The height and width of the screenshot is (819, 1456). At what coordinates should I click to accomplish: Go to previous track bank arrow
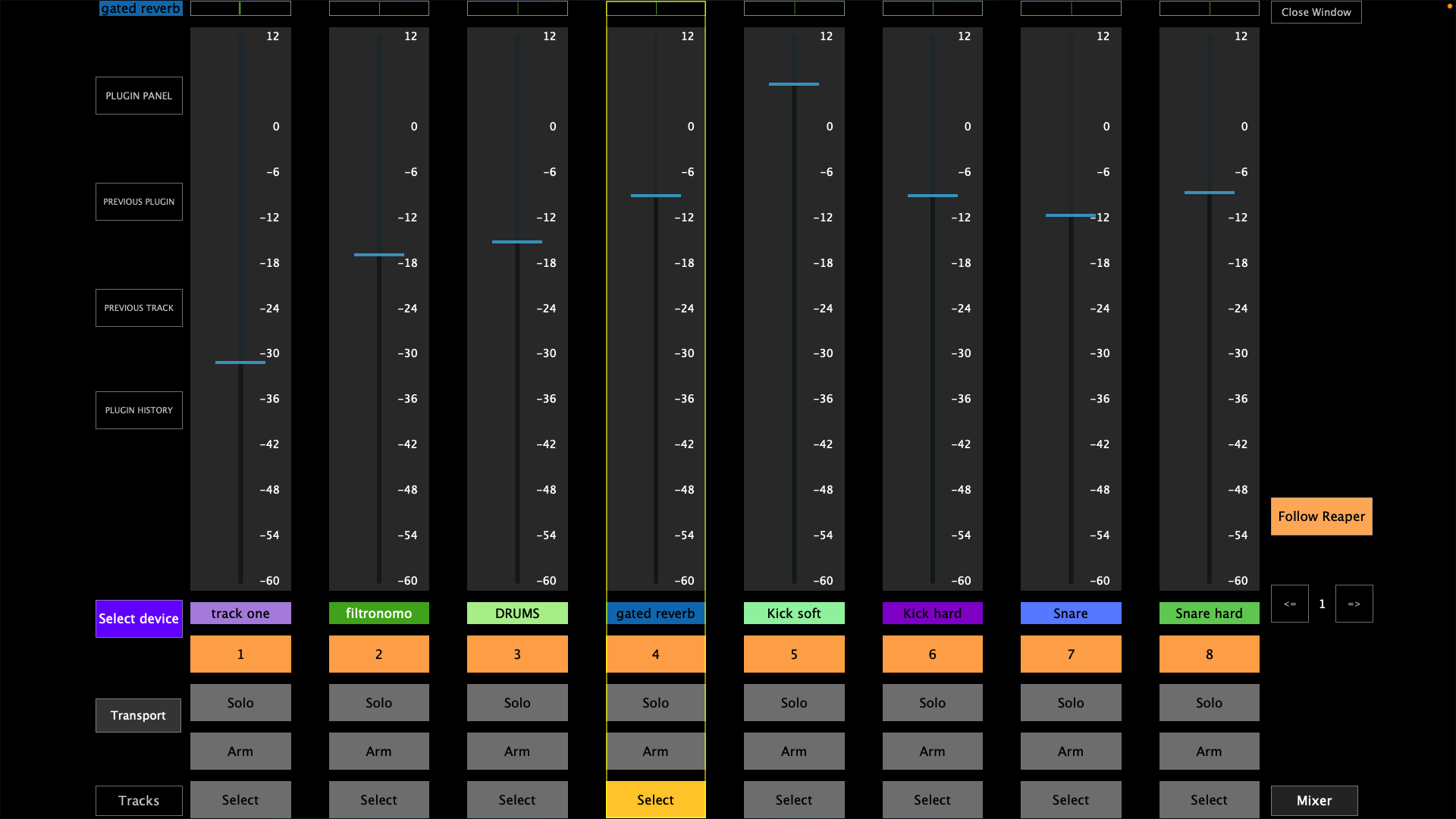[x=1289, y=604]
